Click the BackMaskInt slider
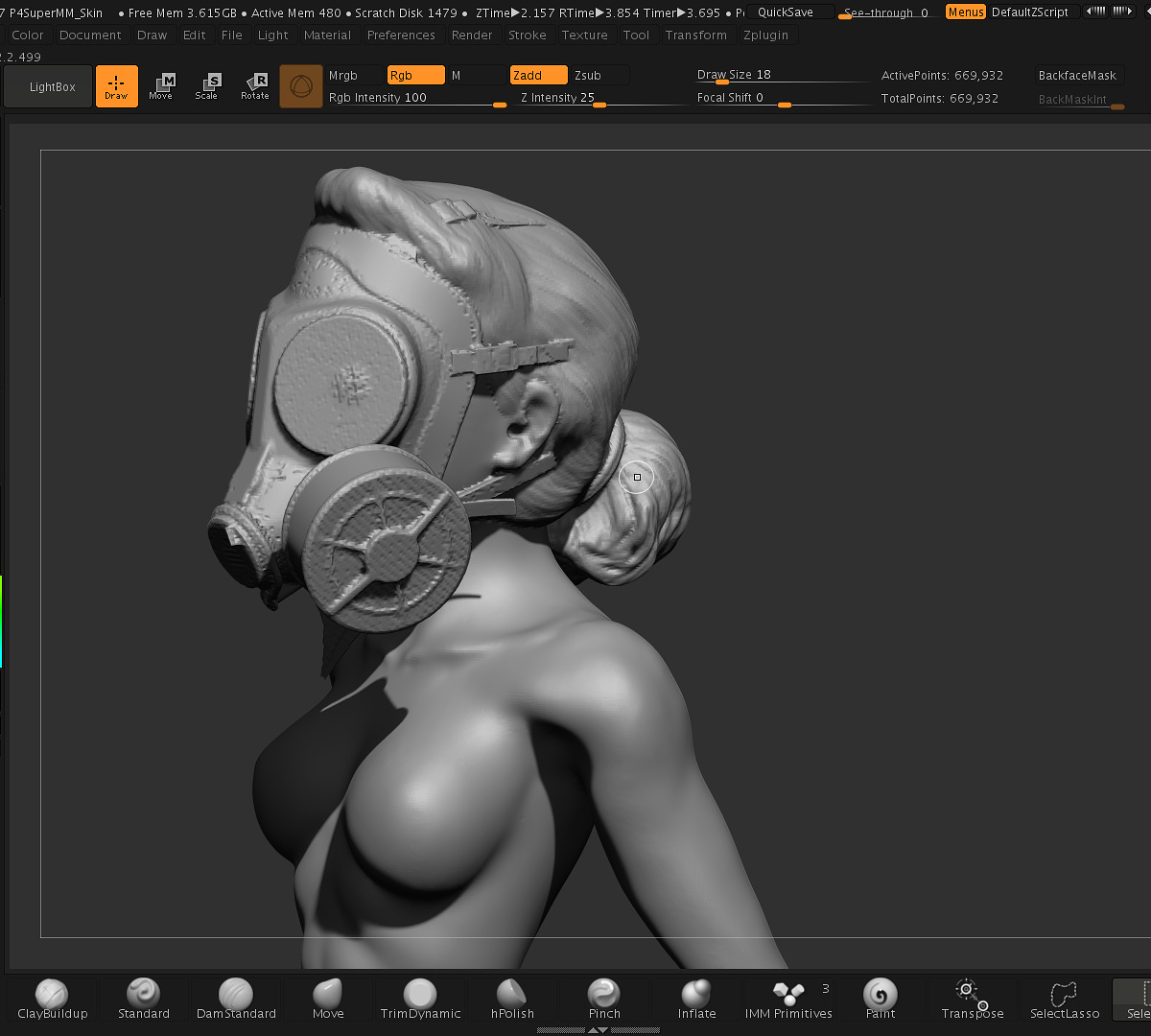Screen dimensions: 1151x1036 click(1080, 100)
